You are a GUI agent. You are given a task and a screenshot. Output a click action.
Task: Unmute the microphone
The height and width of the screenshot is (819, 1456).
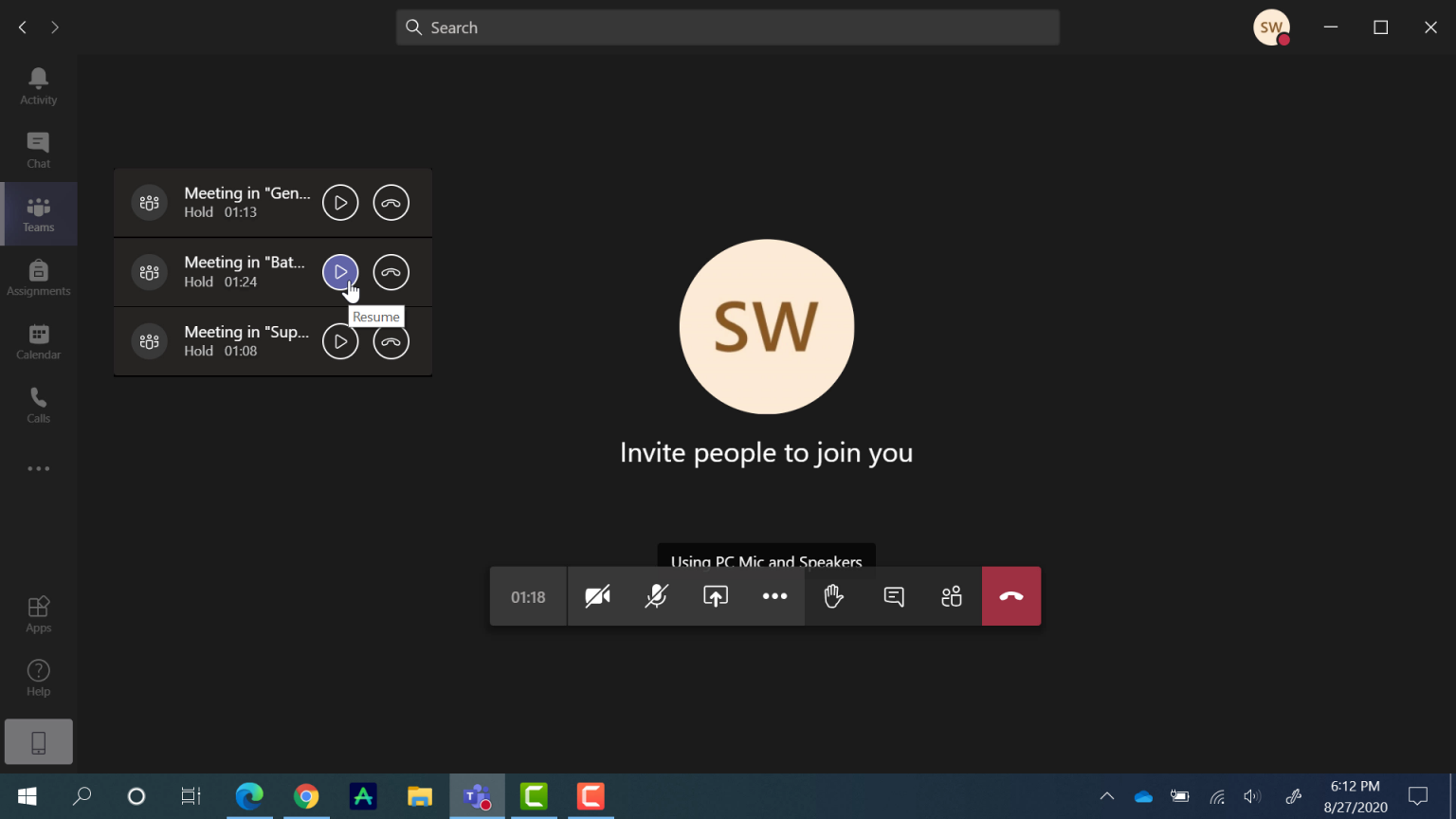point(656,596)
